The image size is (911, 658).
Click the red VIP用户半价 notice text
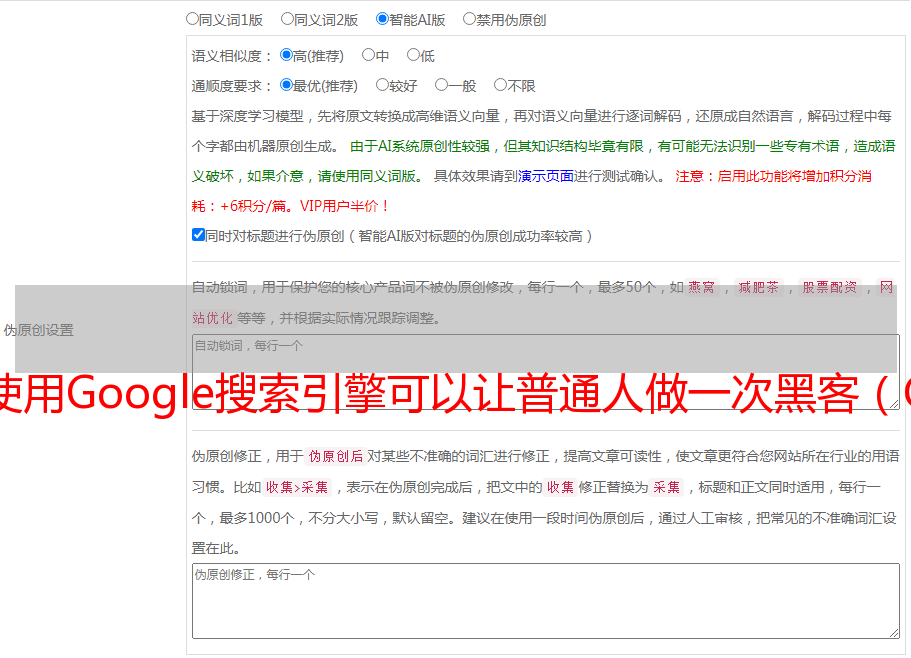click(344, 206)
